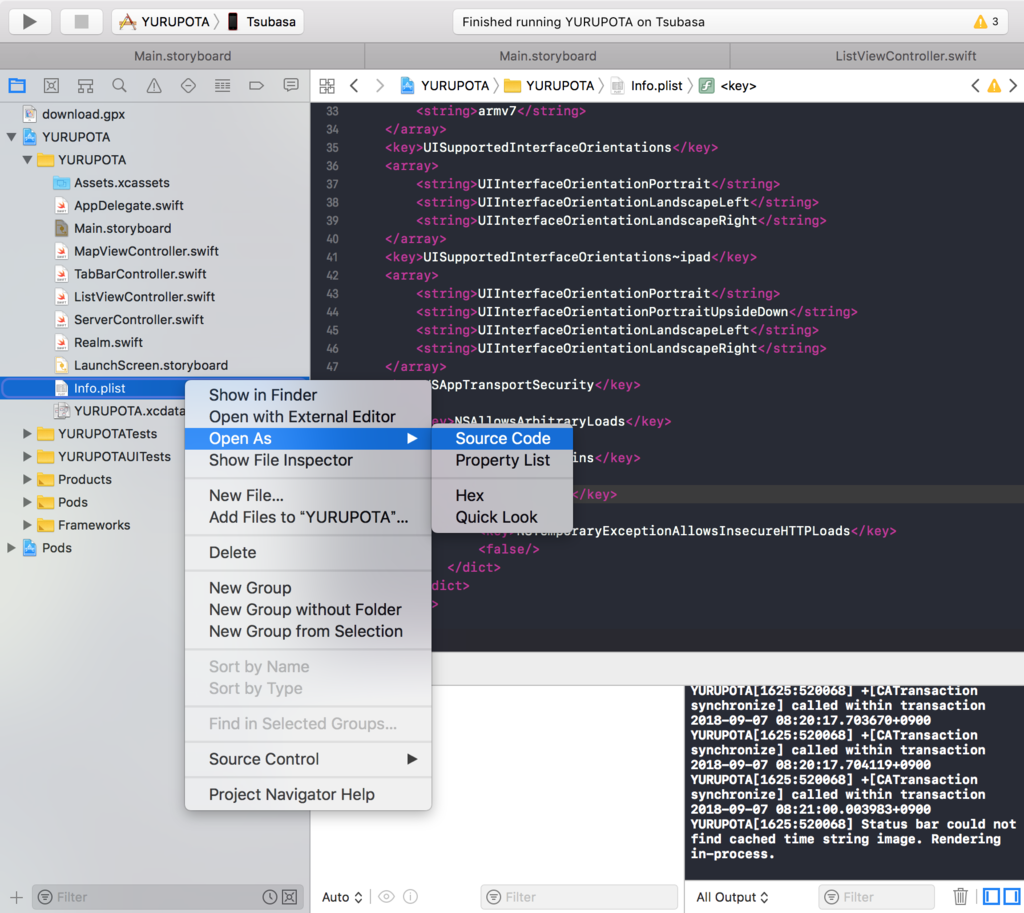Click the YURUPOTA project in jump bar
The image size is (1024, 913).
pos(444,86)
